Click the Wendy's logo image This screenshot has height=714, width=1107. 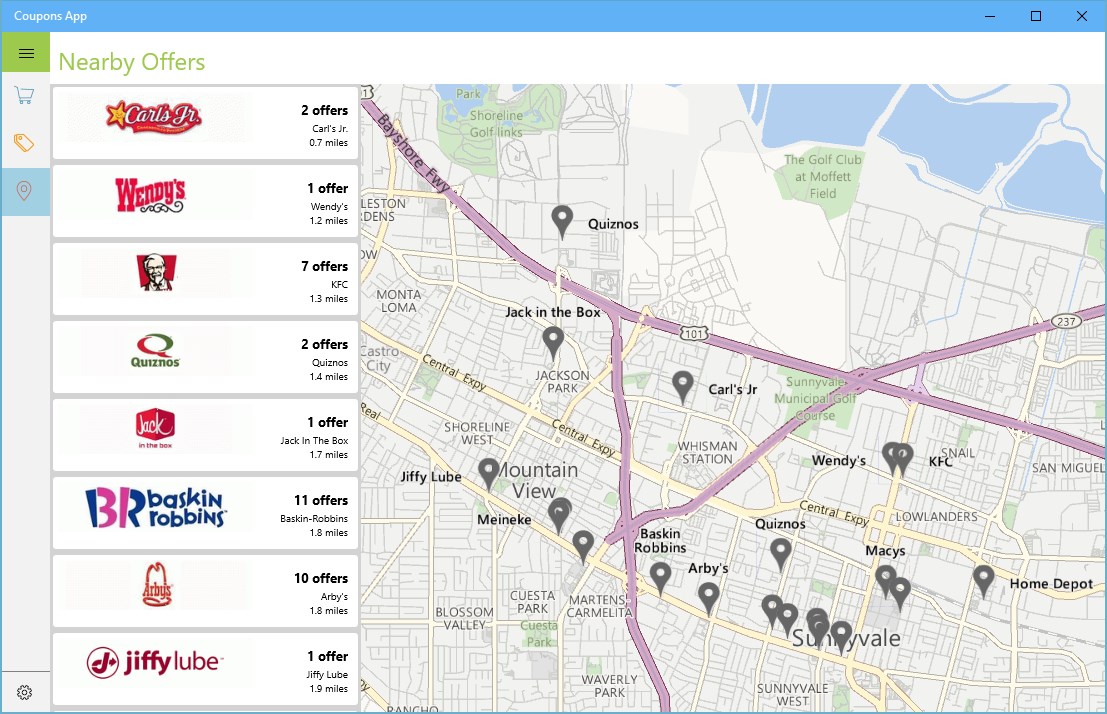coord(150,195)
